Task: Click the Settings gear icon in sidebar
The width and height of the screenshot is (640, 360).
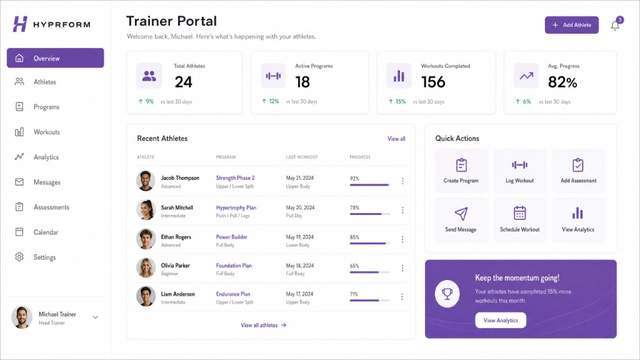Action: 19,257
